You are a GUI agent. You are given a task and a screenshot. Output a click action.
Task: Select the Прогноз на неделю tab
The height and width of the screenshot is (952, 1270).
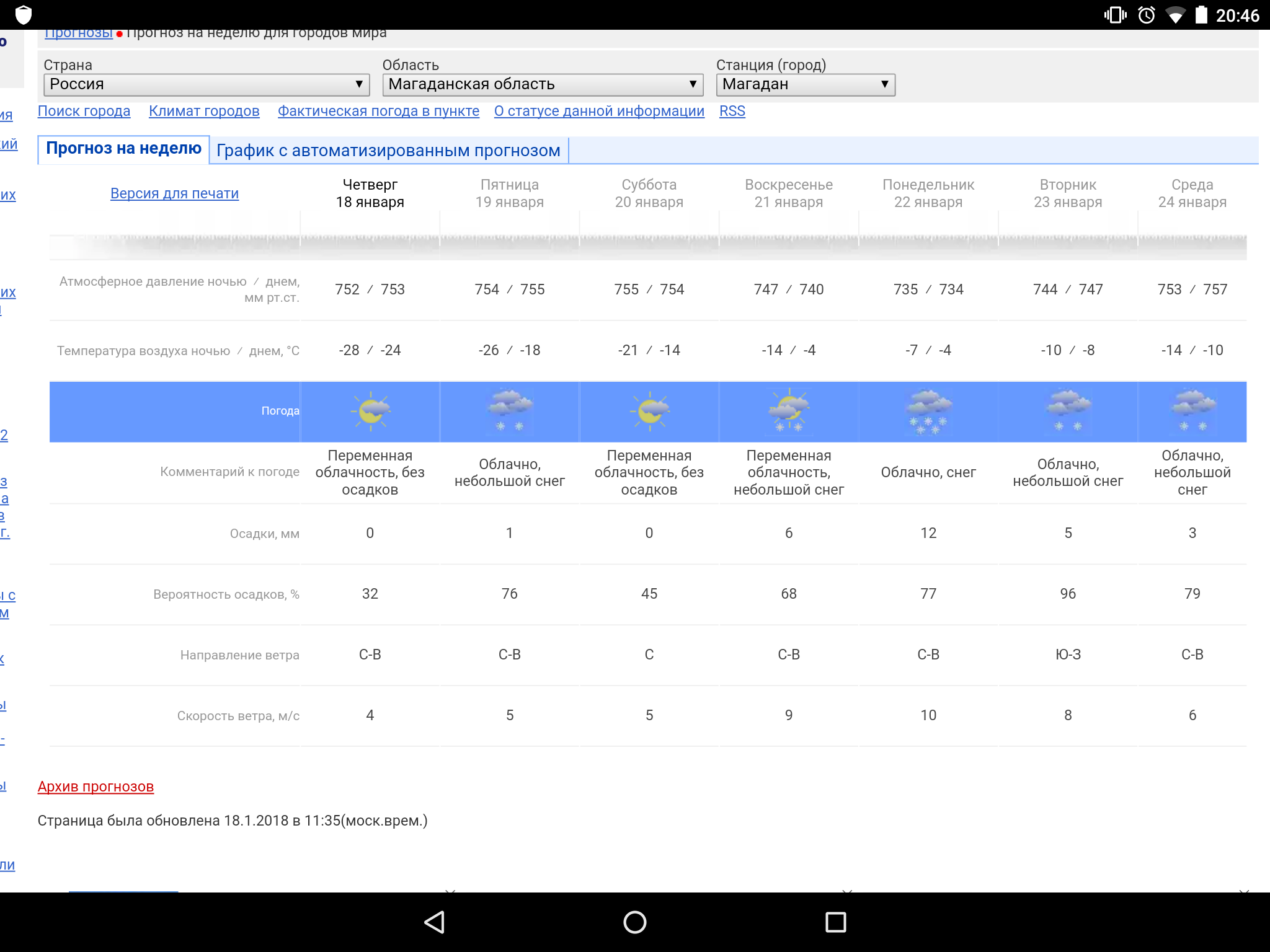pyautogui.click(x=123, y=149)
